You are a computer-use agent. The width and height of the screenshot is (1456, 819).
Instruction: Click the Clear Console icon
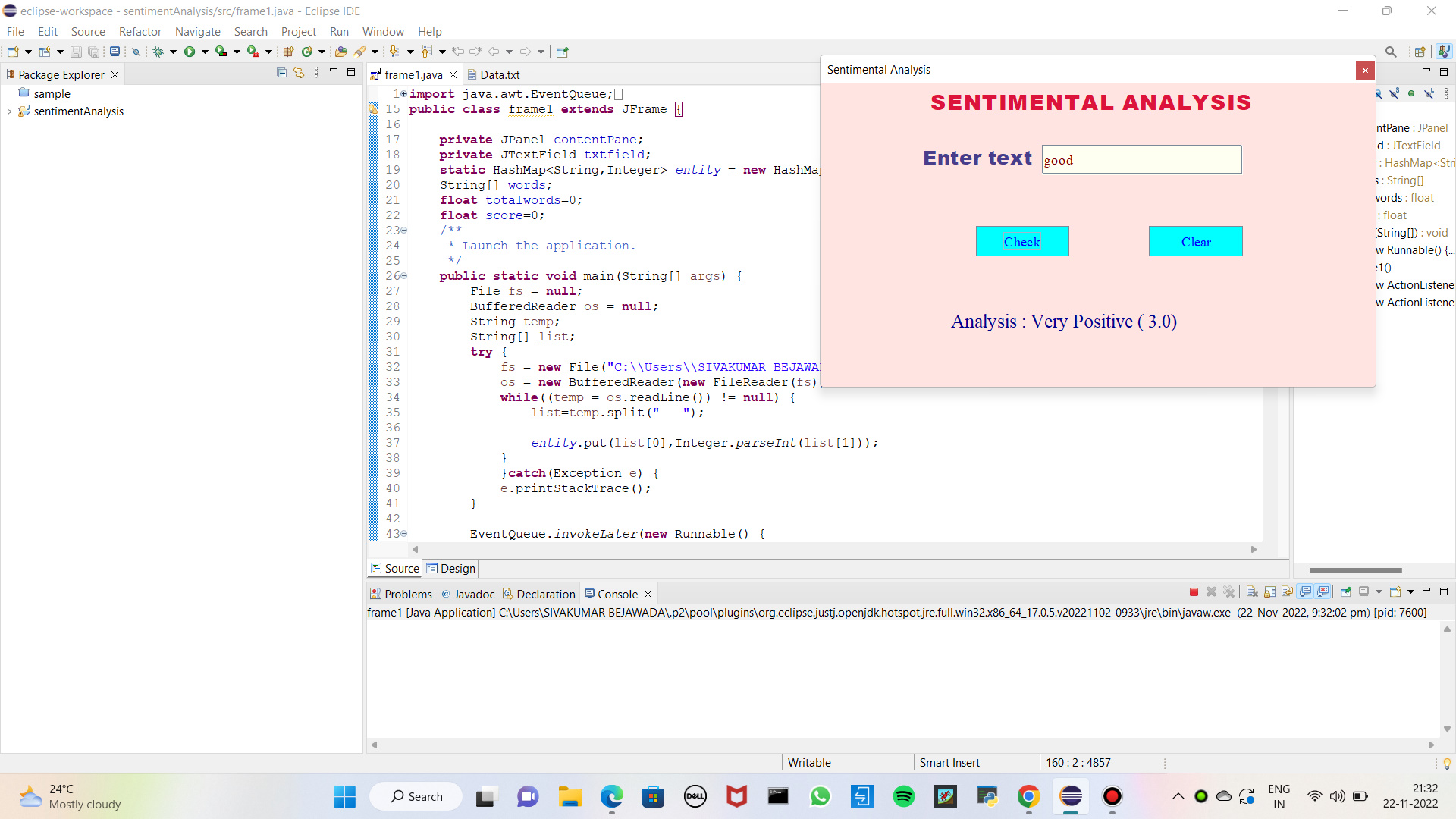point(1252,592)
